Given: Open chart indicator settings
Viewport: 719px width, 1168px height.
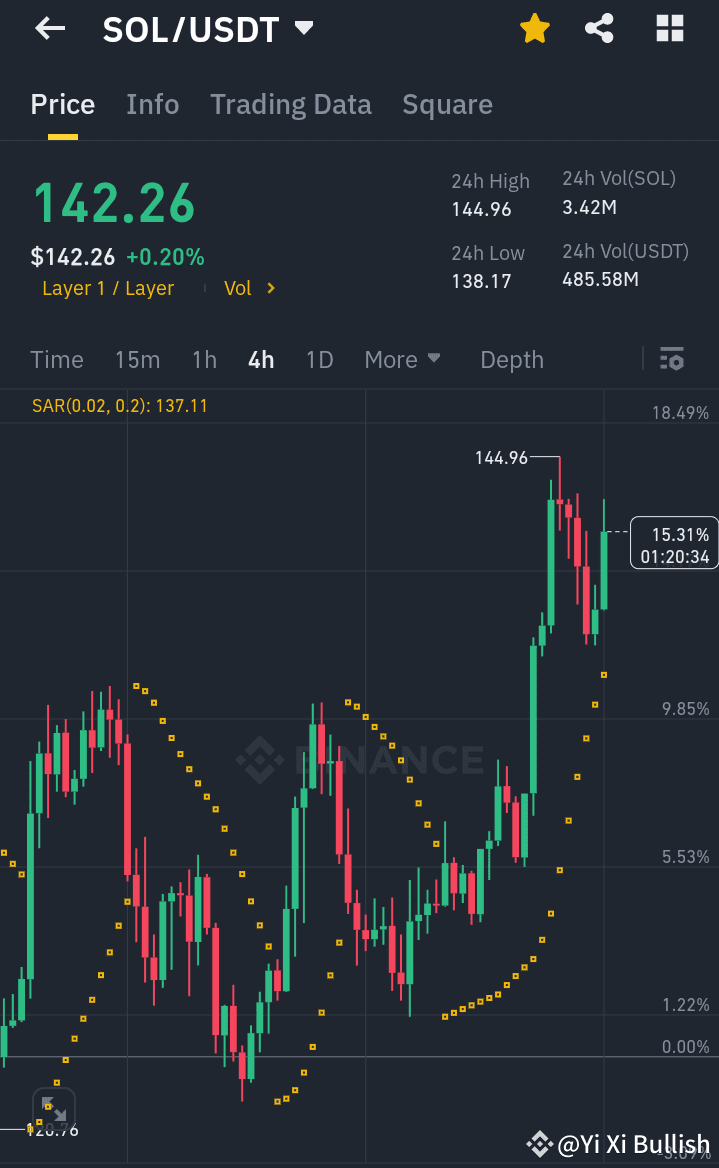Looking at the screenshot, I should [x=672, y=359].
